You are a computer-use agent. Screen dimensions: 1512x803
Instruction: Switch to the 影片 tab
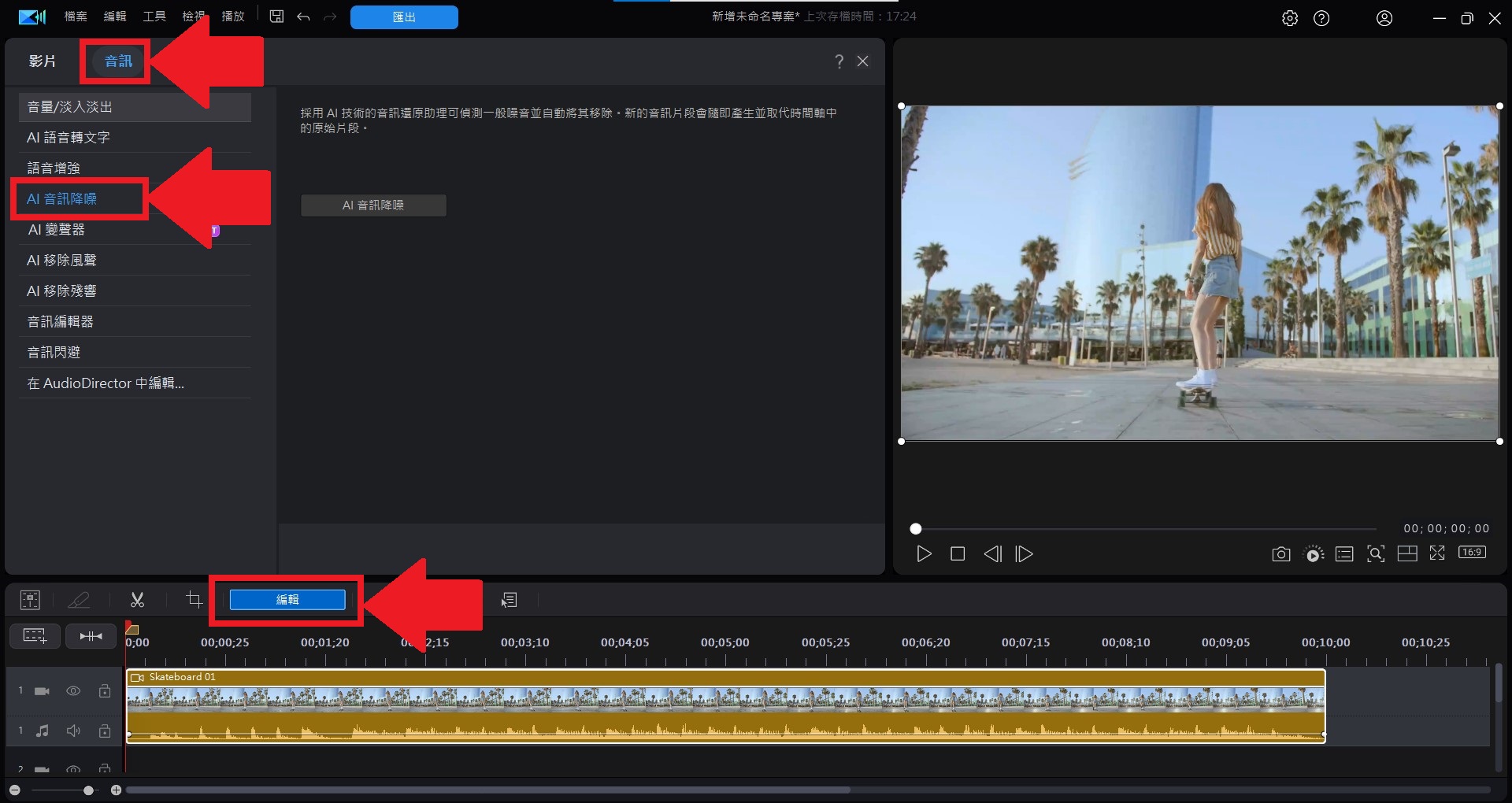[x=43, y=61]
